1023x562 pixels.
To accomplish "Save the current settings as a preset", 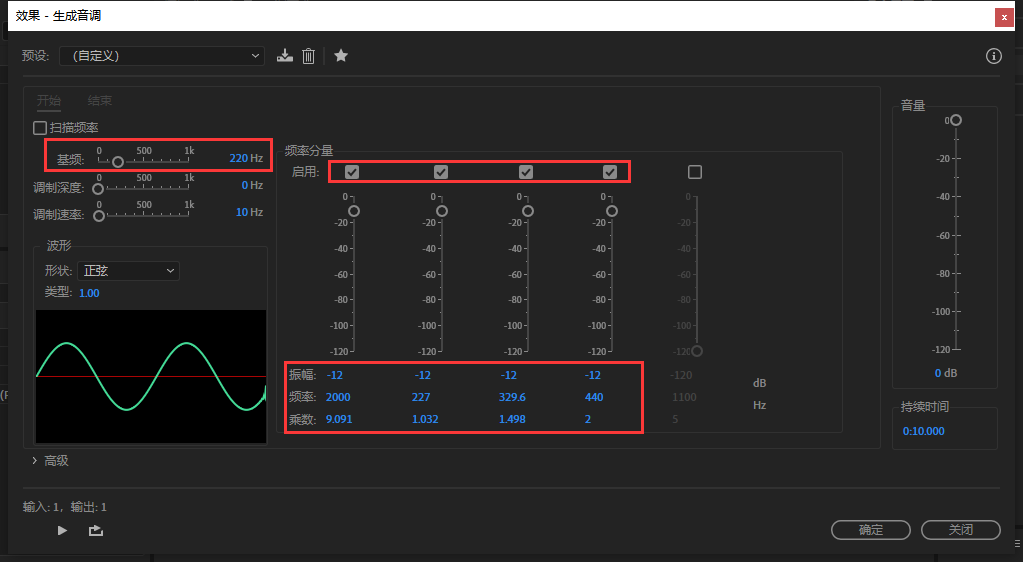I will 284,56.
